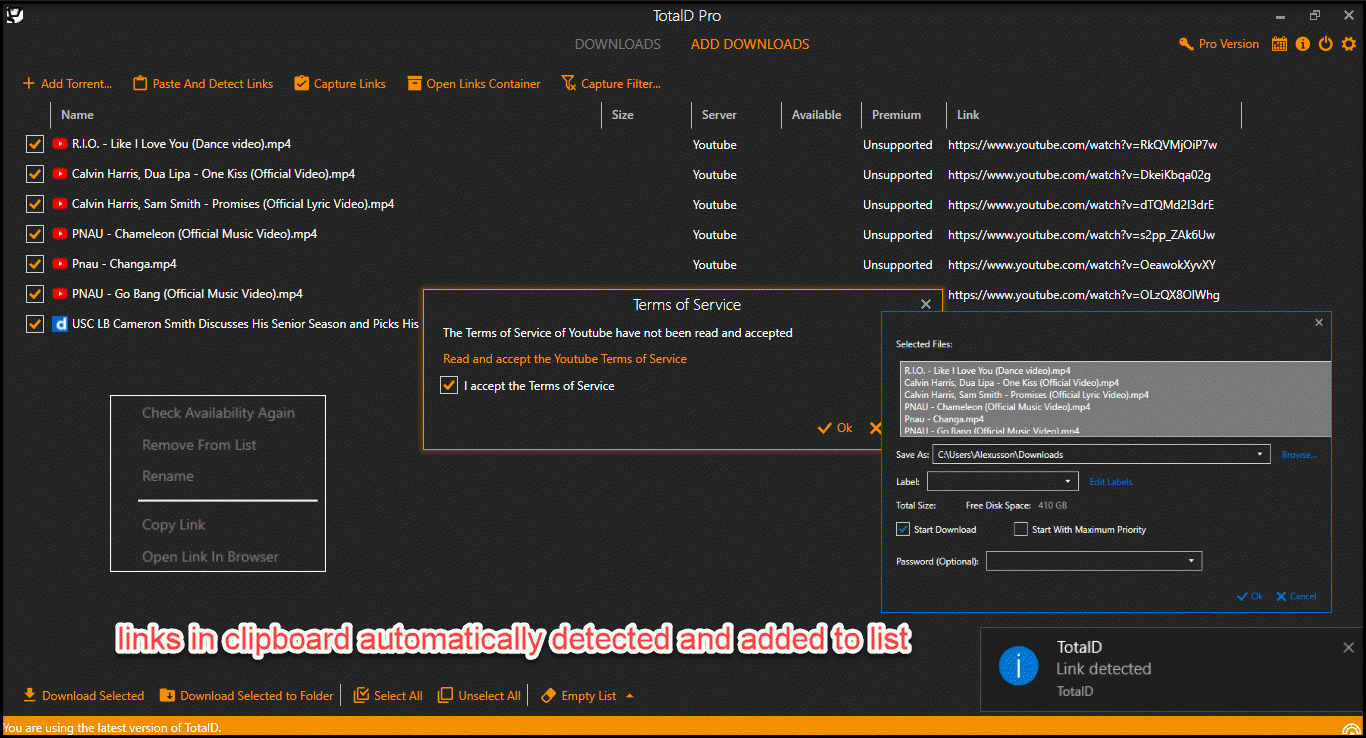Select Rename in context menu
Viewport: 1366px width, 738px height.
(x=168, y=476)
